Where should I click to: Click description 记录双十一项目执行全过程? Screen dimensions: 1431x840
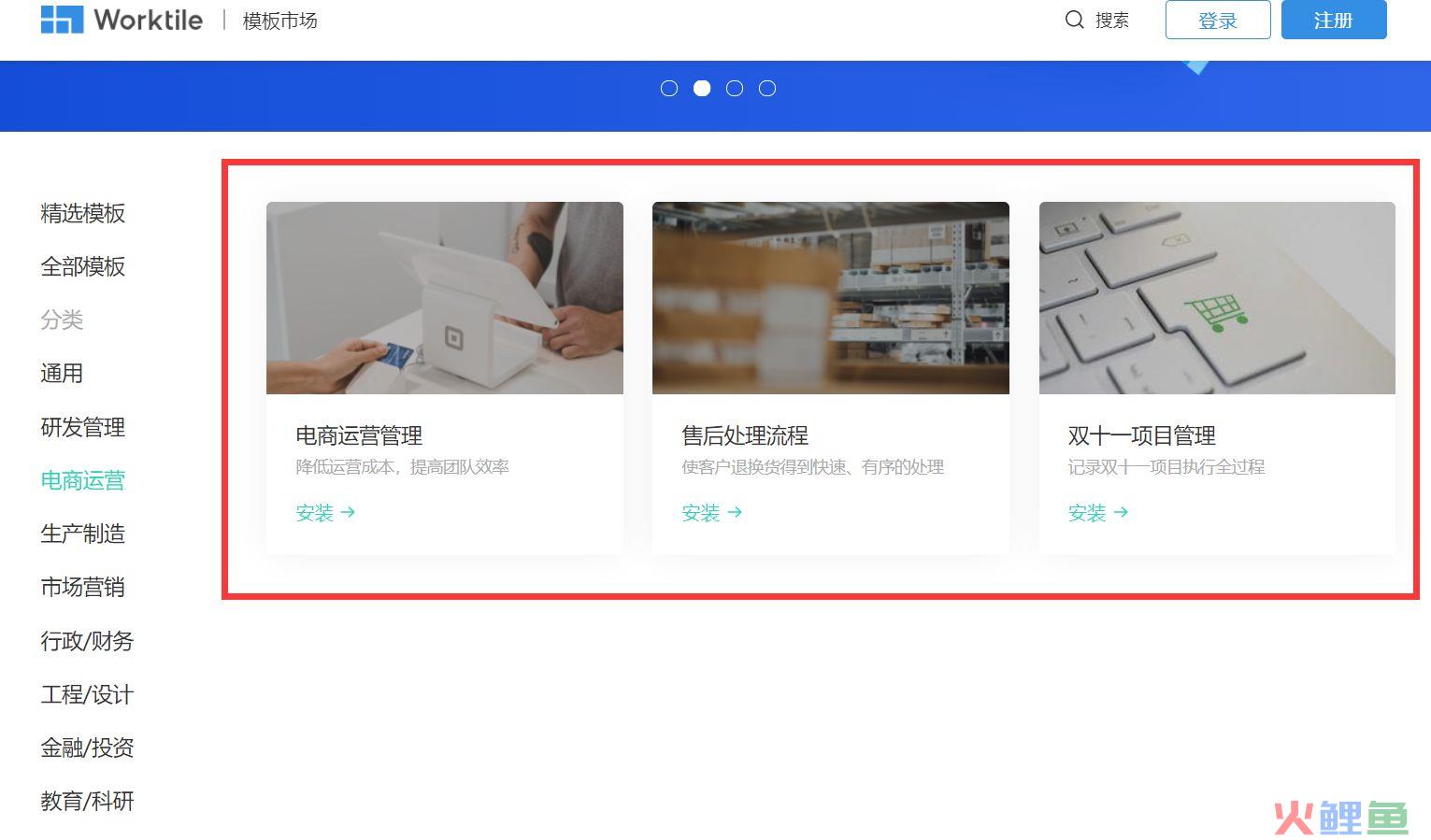pos(1166,466)
